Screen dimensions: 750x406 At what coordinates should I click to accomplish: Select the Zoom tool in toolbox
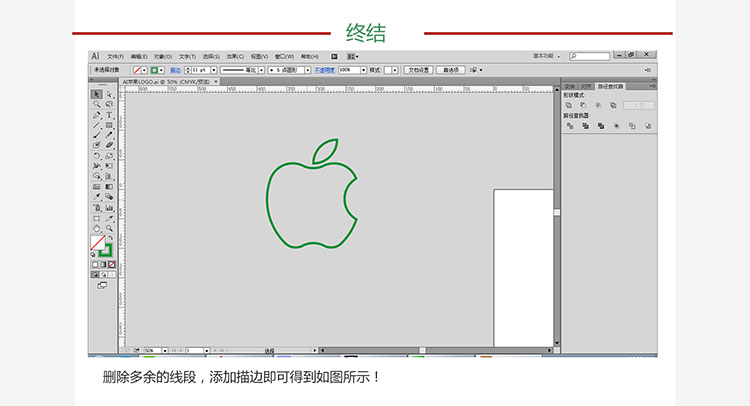[110, 228]
